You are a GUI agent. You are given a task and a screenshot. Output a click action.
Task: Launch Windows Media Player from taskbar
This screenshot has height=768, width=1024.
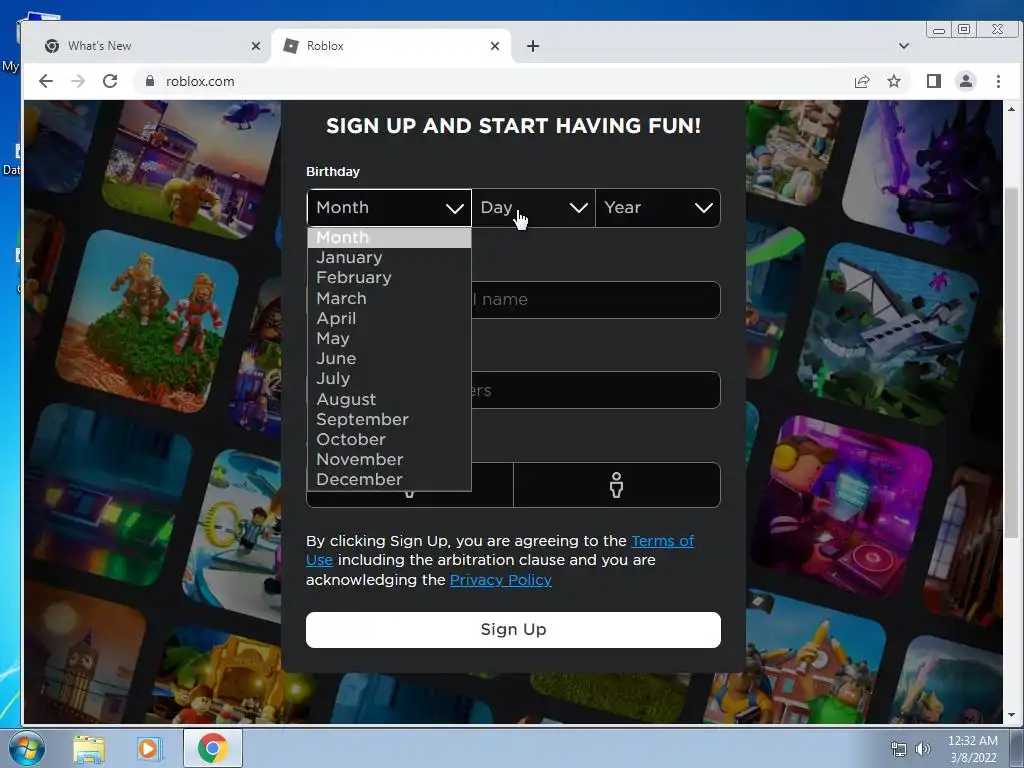point(148,748)
